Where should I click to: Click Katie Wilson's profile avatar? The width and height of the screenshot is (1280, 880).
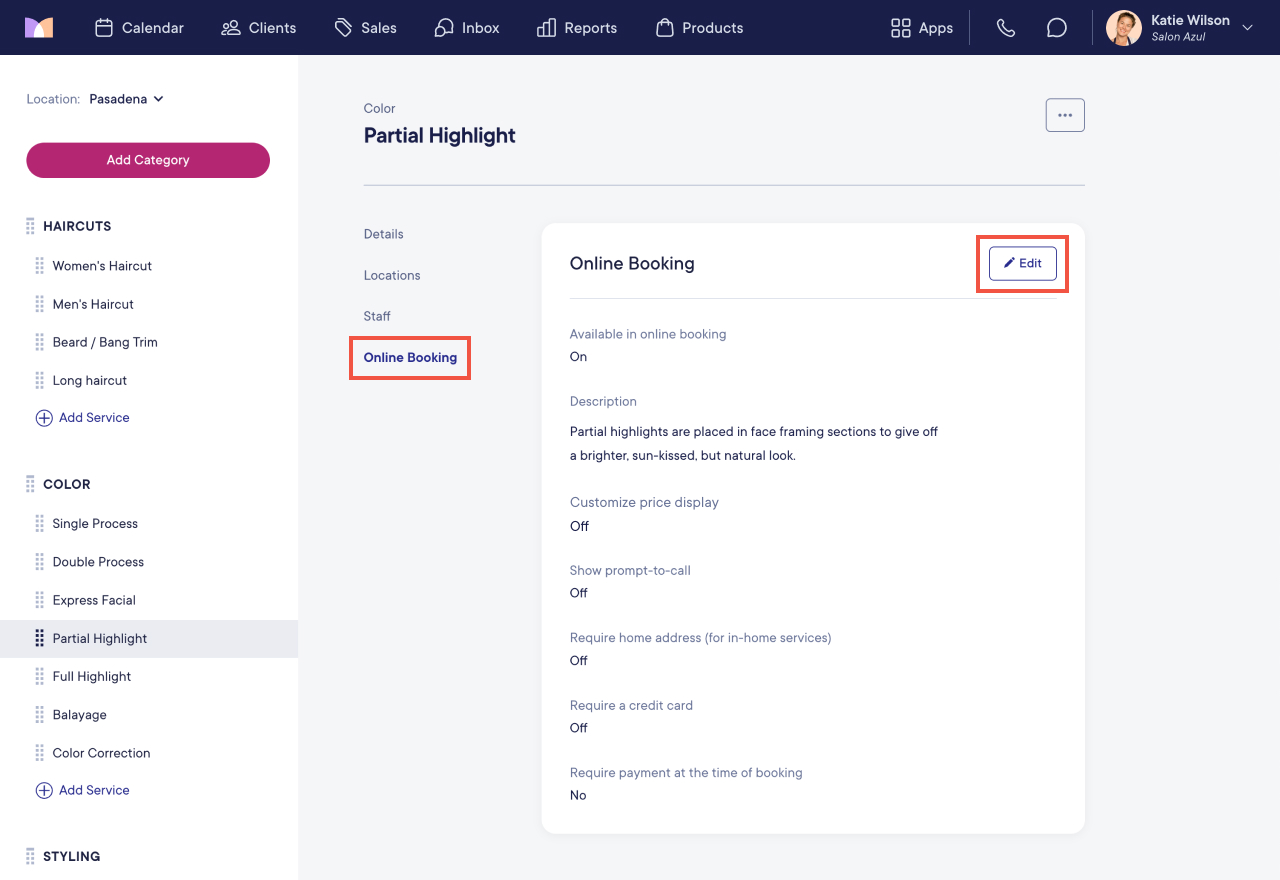click(x=1124, y=28)
